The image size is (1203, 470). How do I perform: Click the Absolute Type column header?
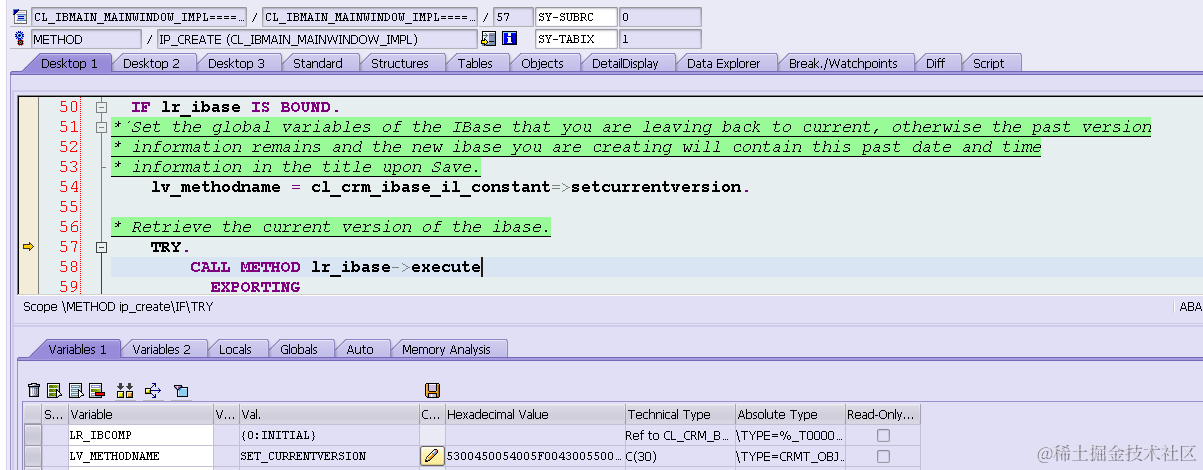point(788,414)
